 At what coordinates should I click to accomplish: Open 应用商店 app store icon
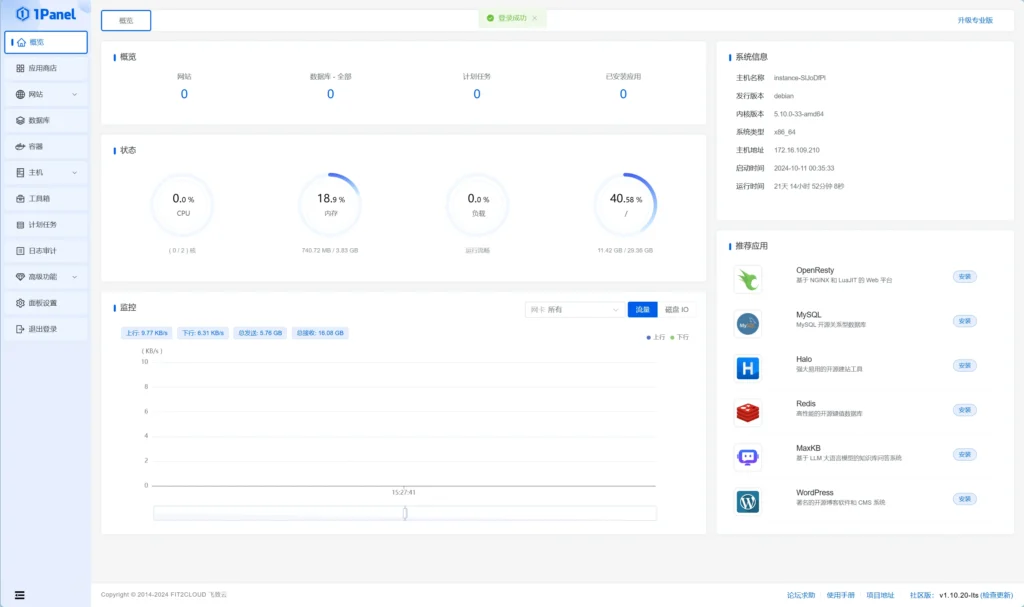coord(20,68)
